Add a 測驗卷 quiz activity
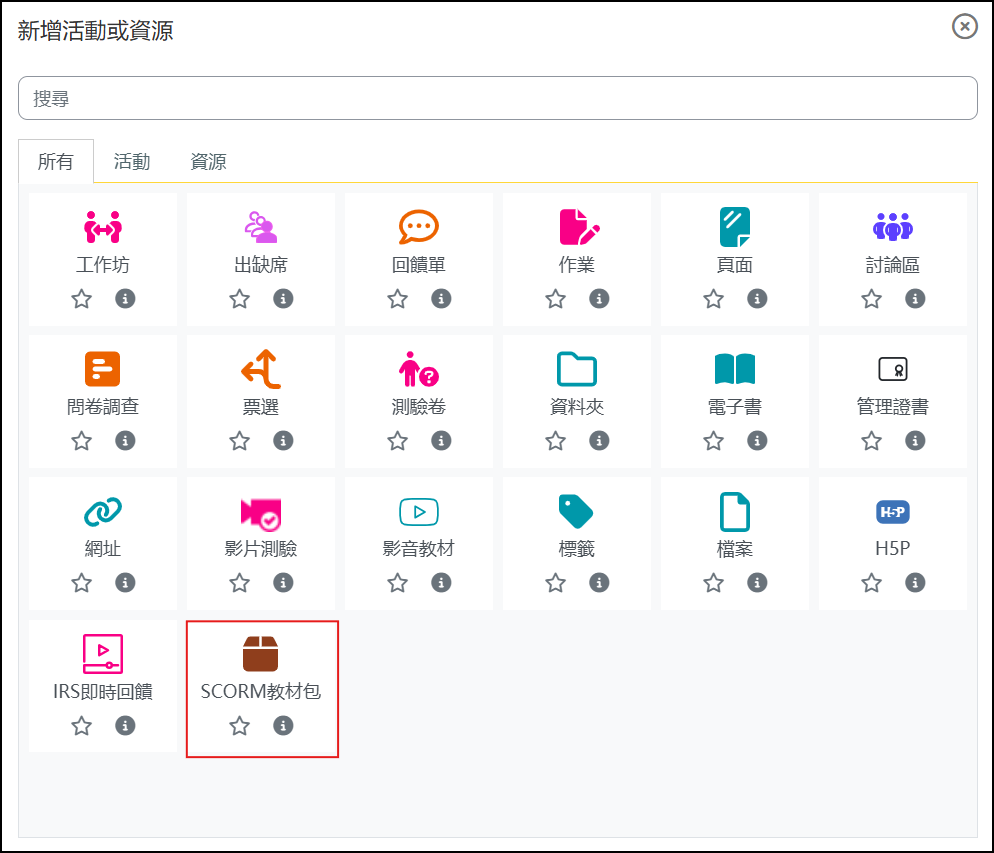The width and height of the screenshot is (994, 853). (418, 369)
